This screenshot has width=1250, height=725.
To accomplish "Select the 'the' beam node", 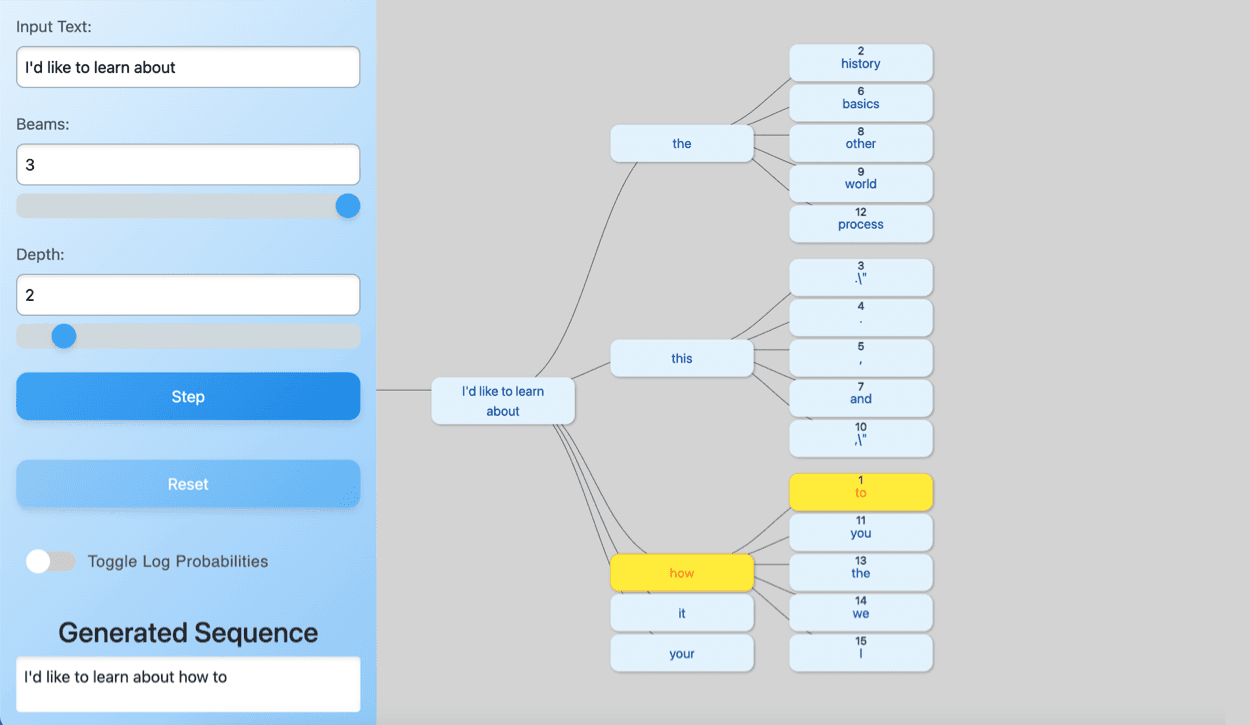I will tap(681, 143).
